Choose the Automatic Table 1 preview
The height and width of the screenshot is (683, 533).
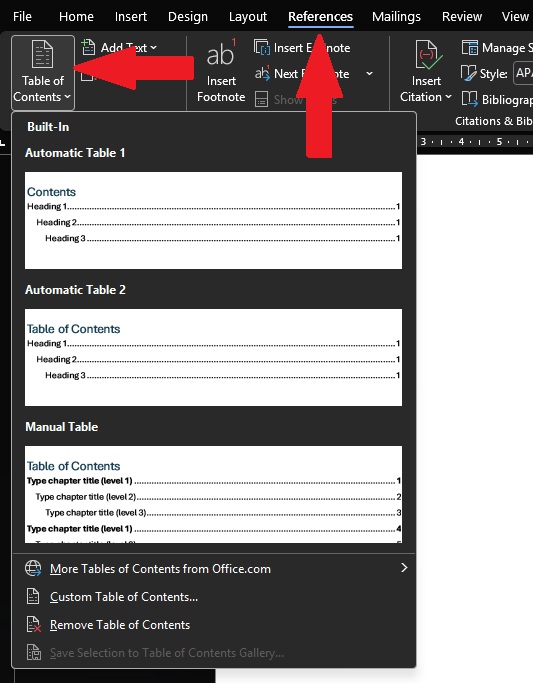coord(213,220)
